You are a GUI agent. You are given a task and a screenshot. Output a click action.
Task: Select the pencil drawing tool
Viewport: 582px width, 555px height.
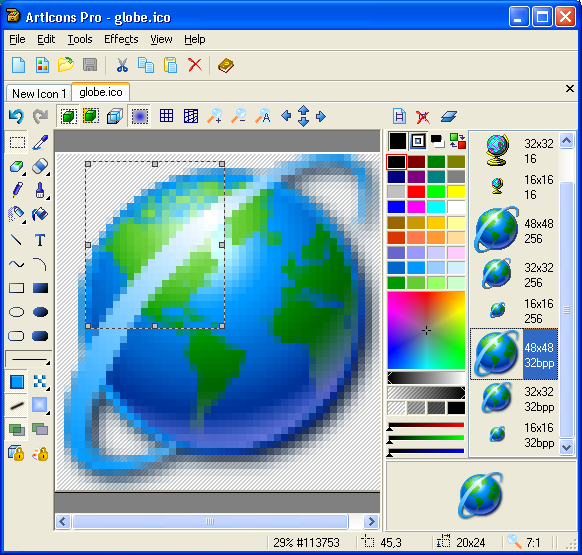pos(17,190)
